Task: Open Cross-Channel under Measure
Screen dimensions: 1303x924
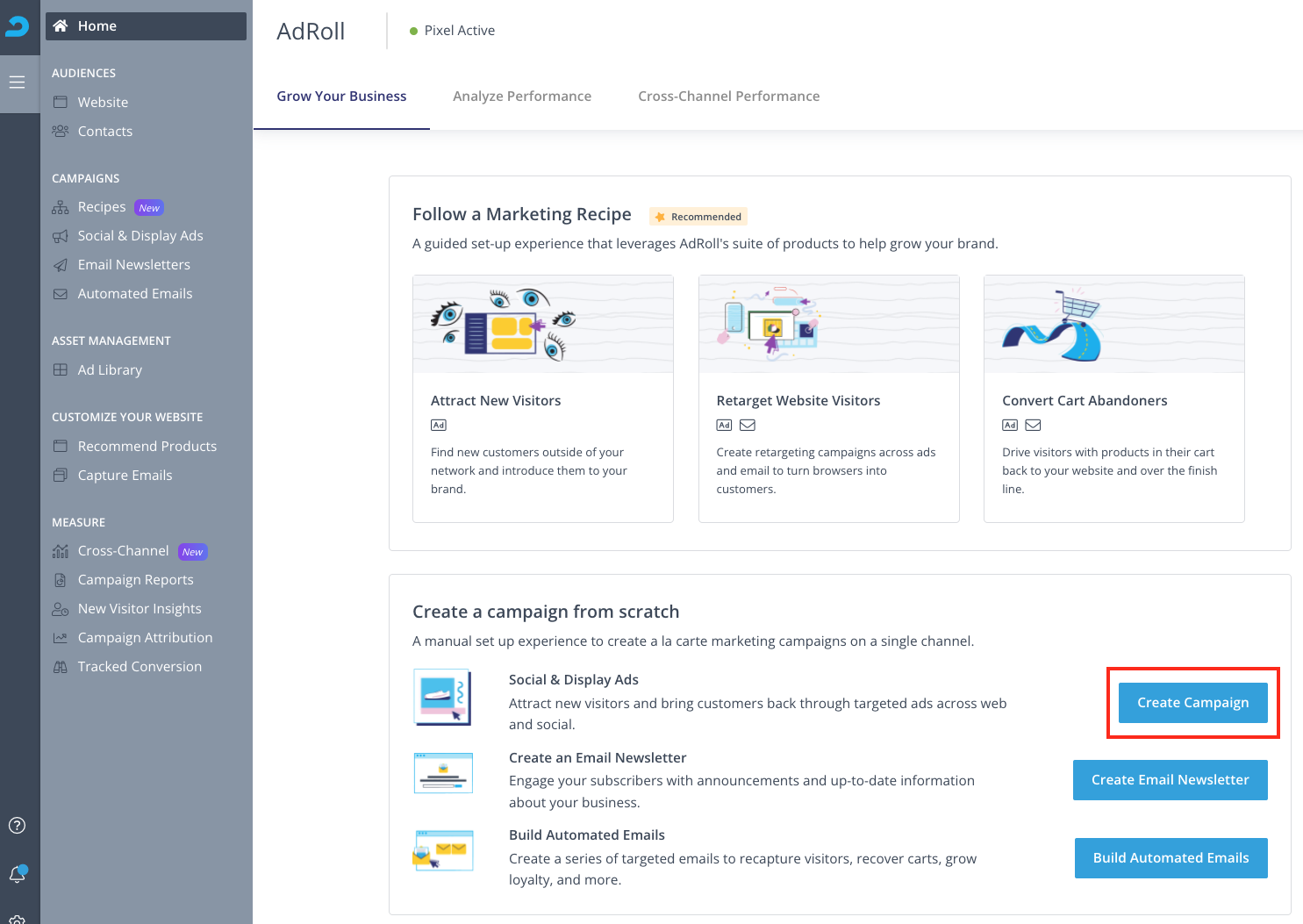Action: [123, 551]
